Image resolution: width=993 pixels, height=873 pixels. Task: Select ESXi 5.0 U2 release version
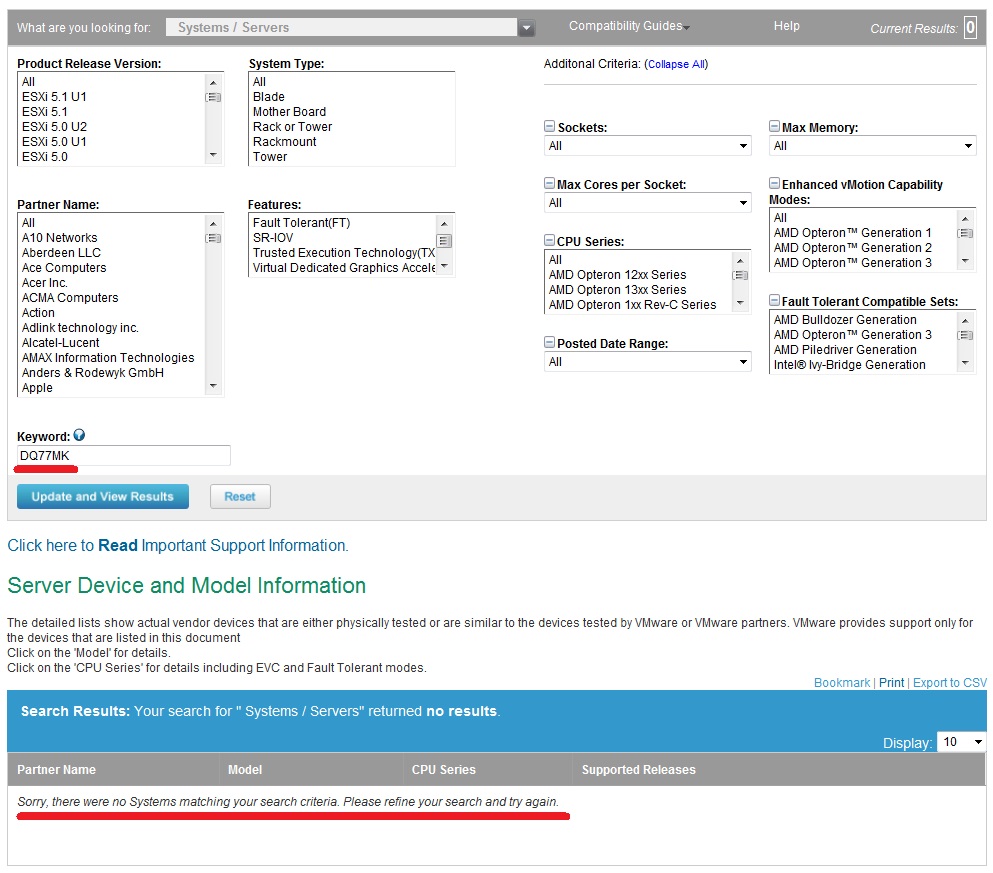(x=54, y=127)
